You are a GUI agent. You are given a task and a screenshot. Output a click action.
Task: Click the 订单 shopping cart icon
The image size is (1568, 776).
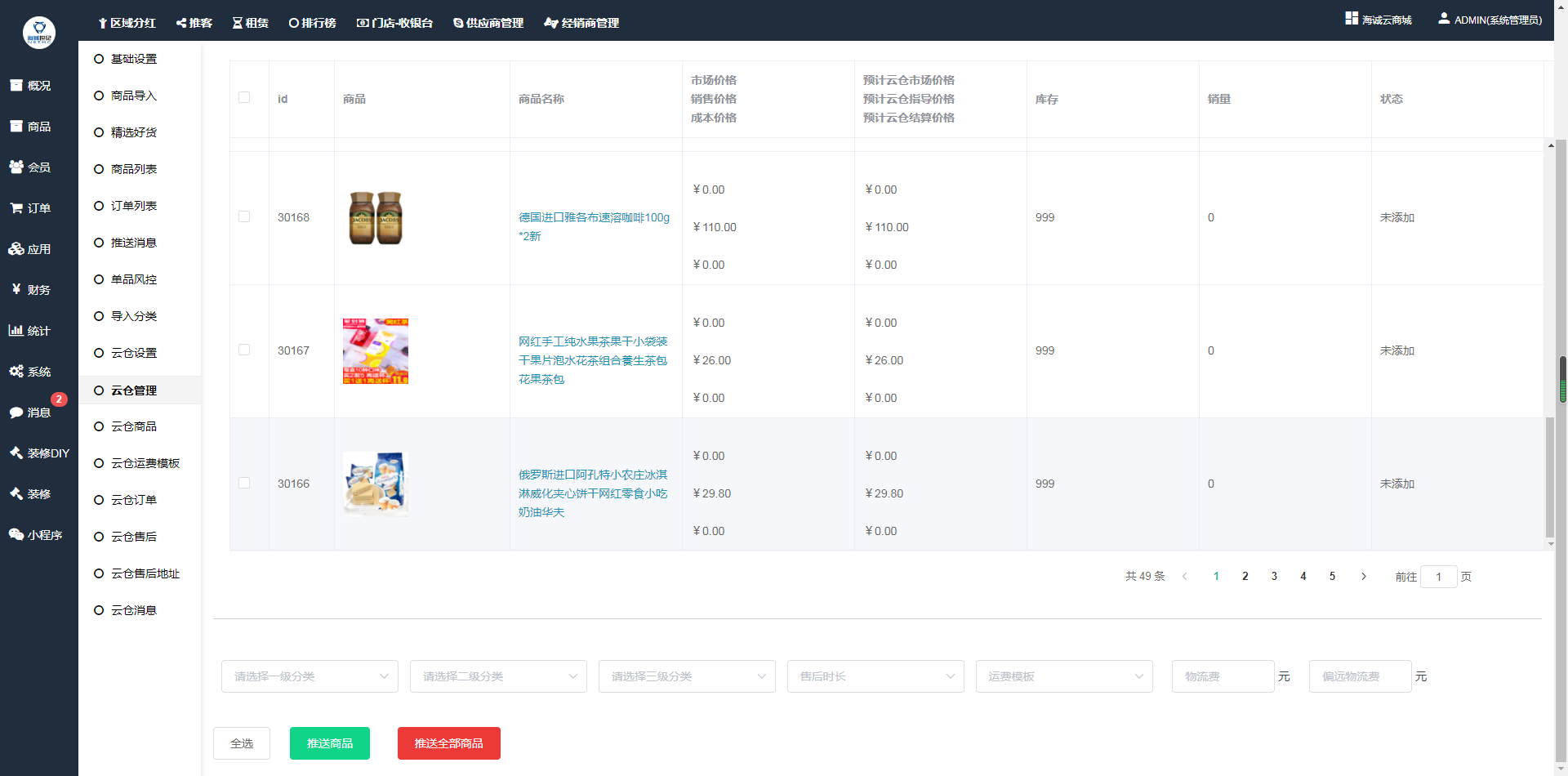point(16,207)
